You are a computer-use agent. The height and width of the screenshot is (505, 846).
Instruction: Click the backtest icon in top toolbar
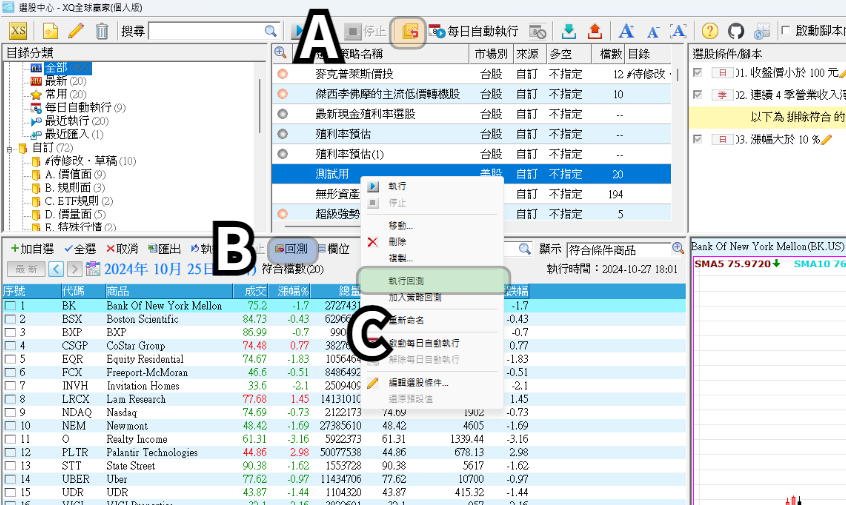pos(408,32)
